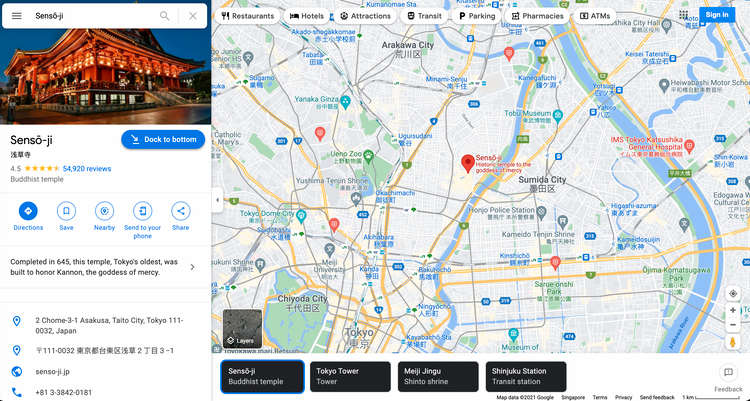Click the phone number handset icon
The width and height of the screenshot is (750, 401).
coord(17,392)
